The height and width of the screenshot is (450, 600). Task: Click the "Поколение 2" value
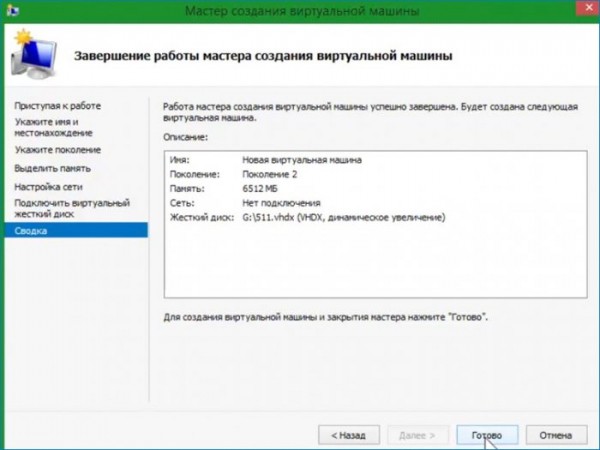click(270, 174)
